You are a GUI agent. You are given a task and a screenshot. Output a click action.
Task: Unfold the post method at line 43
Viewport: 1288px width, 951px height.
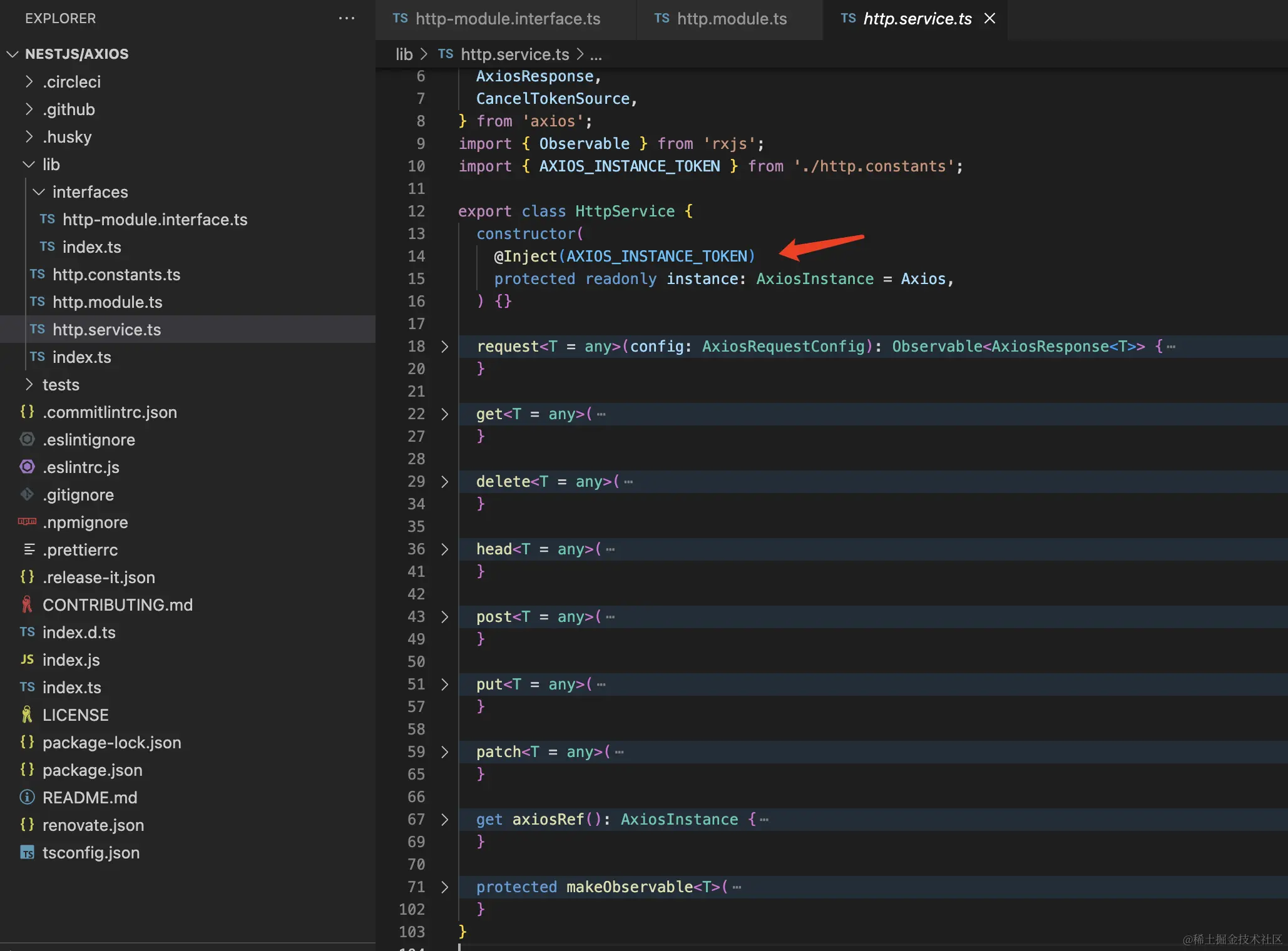click(x=444, y=617)
